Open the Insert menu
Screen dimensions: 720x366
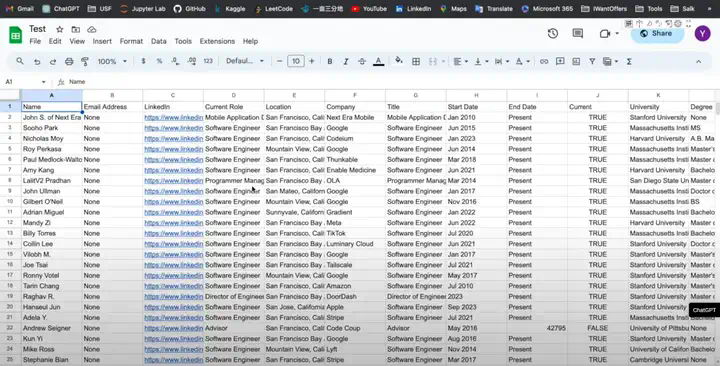(x=102, y=41)
